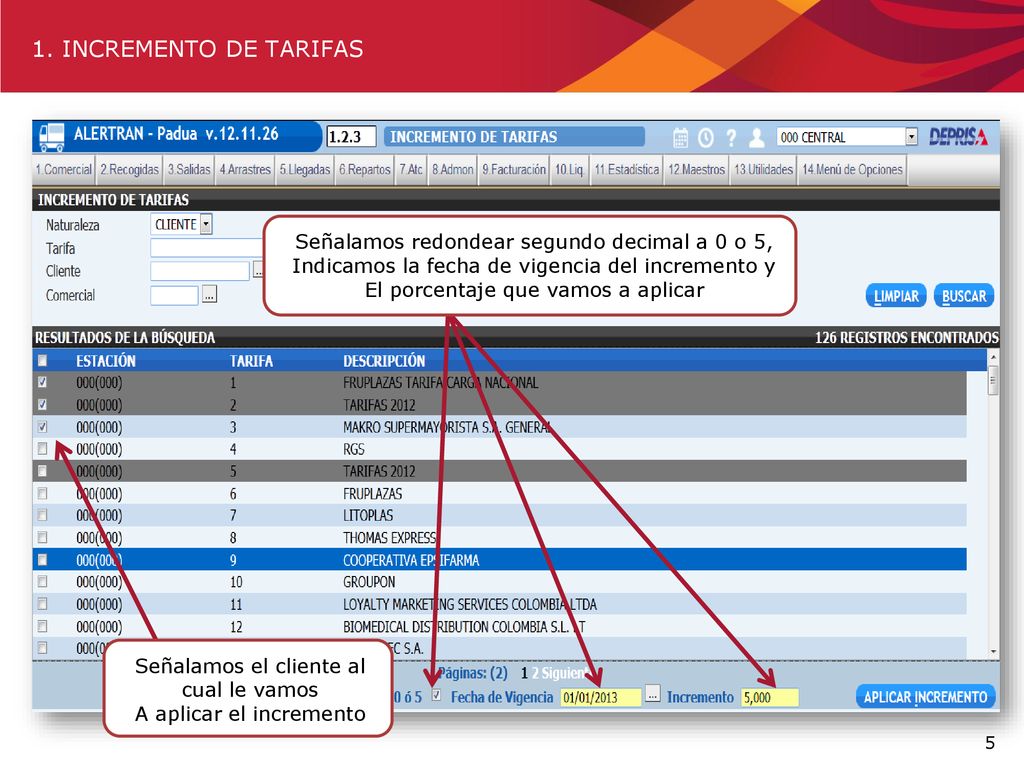Select THOMAS EXPRESS description text

[390, 537]
